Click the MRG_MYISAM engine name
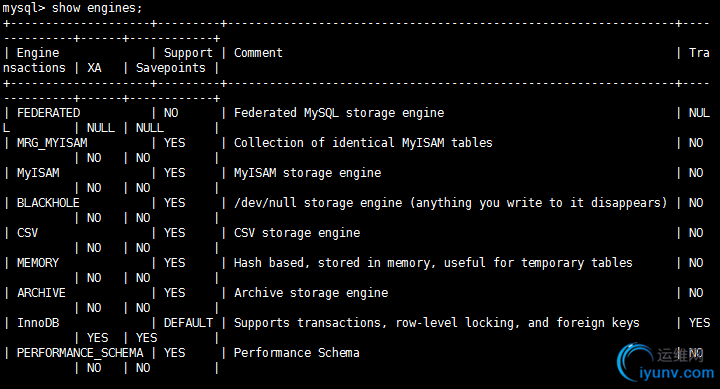The width and height of the screenshot is (720, 389). 52,143
